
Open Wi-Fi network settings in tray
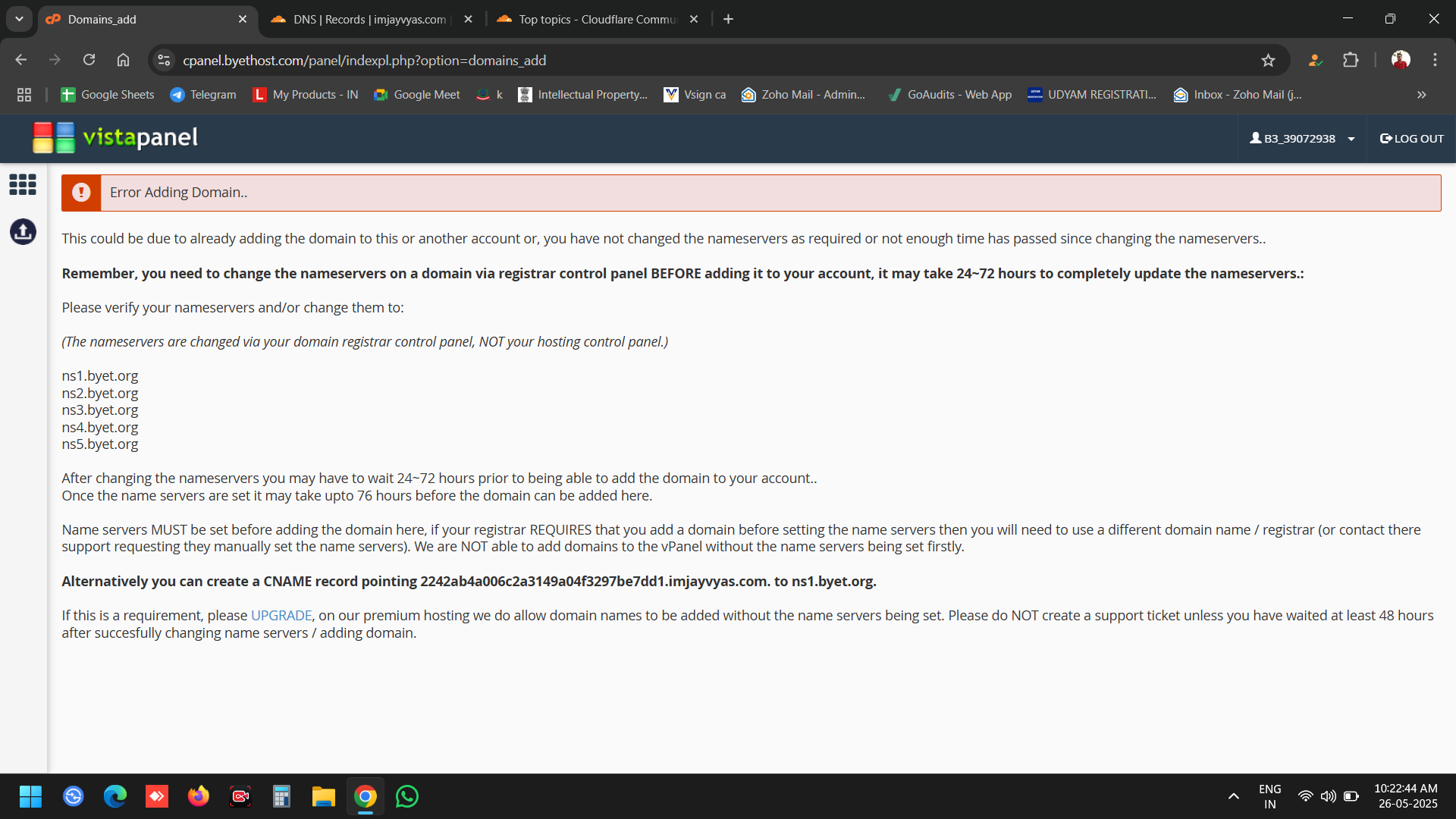click(x=1306, y=796)
